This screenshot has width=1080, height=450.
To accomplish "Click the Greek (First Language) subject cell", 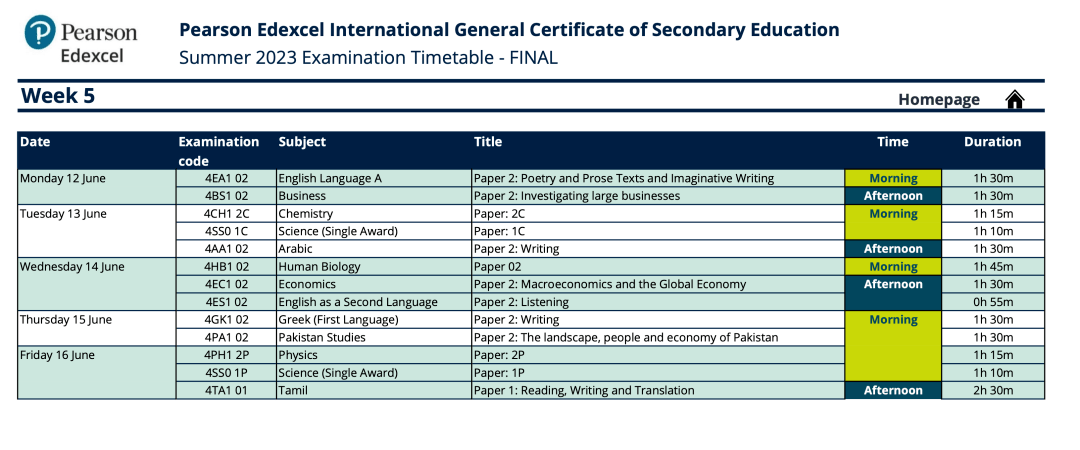I will (374, 320).
